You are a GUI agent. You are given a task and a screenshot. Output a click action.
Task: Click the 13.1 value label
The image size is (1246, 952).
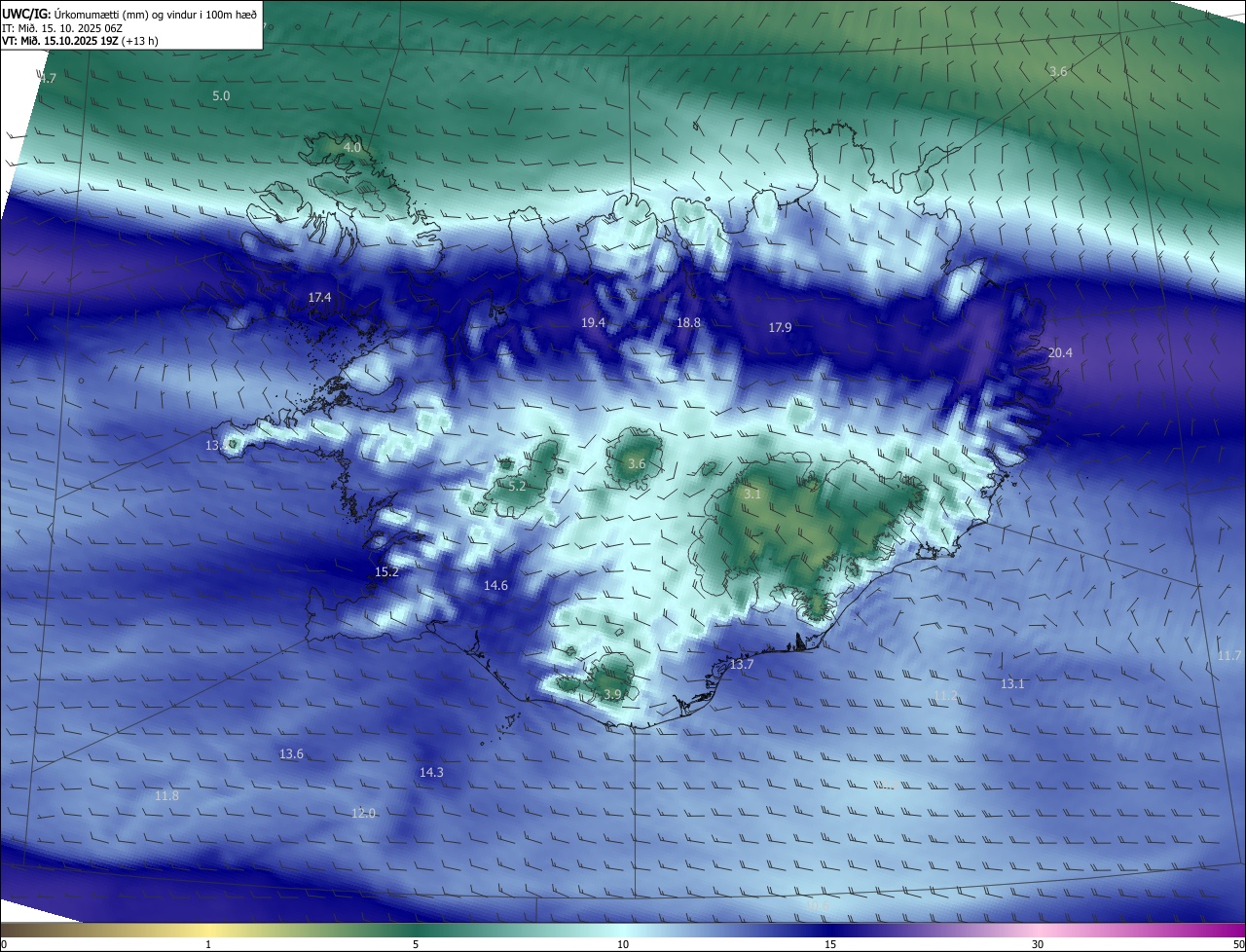point(1012,683)
